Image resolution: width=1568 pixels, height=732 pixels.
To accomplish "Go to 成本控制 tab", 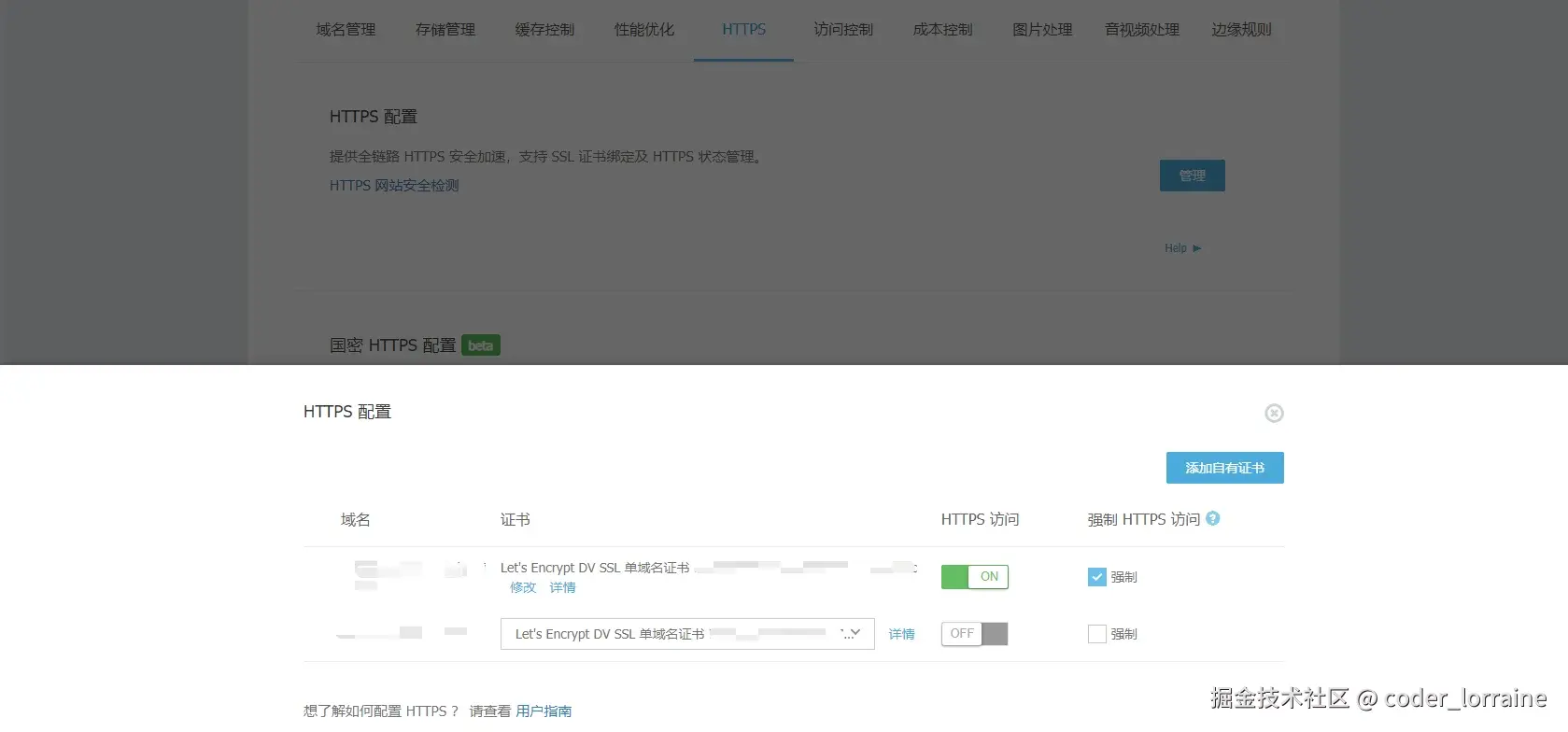I will coord(942,30).
